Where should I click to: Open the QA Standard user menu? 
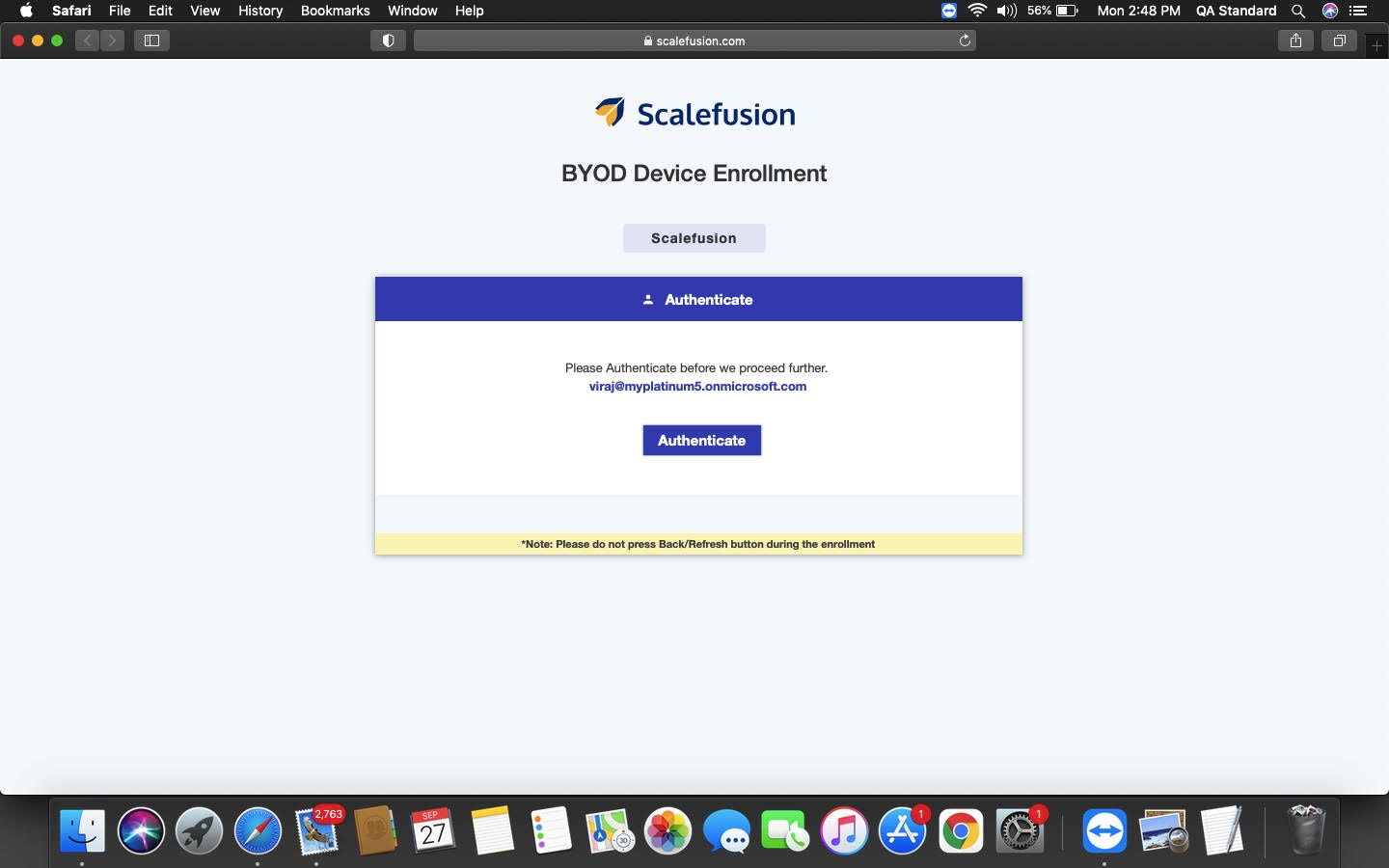pos(1236,11)
